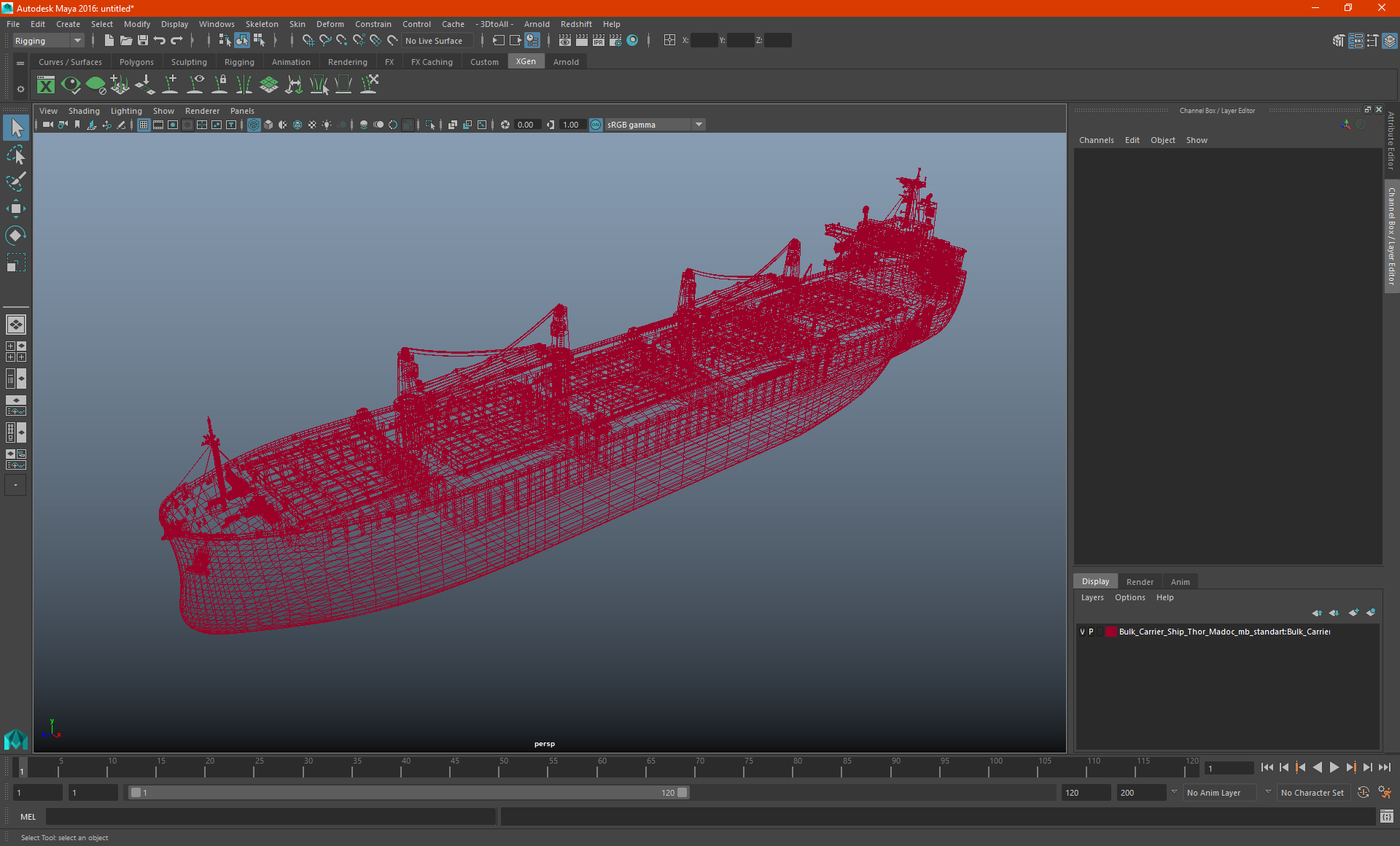This screenshot has width=1400, height=846.
Task: Open XGen window shelf icon
Action: 46,85
